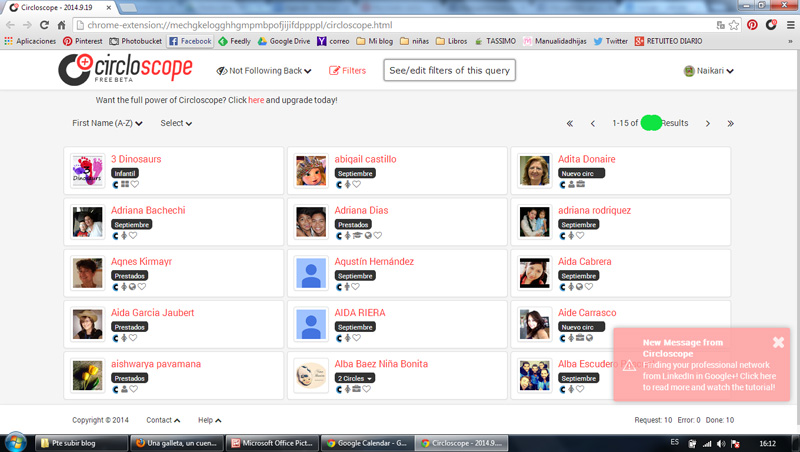Click globe icon under Agnes Kirmayr
The width and height of the screenshot is (800, 452).
click(132, 287)
